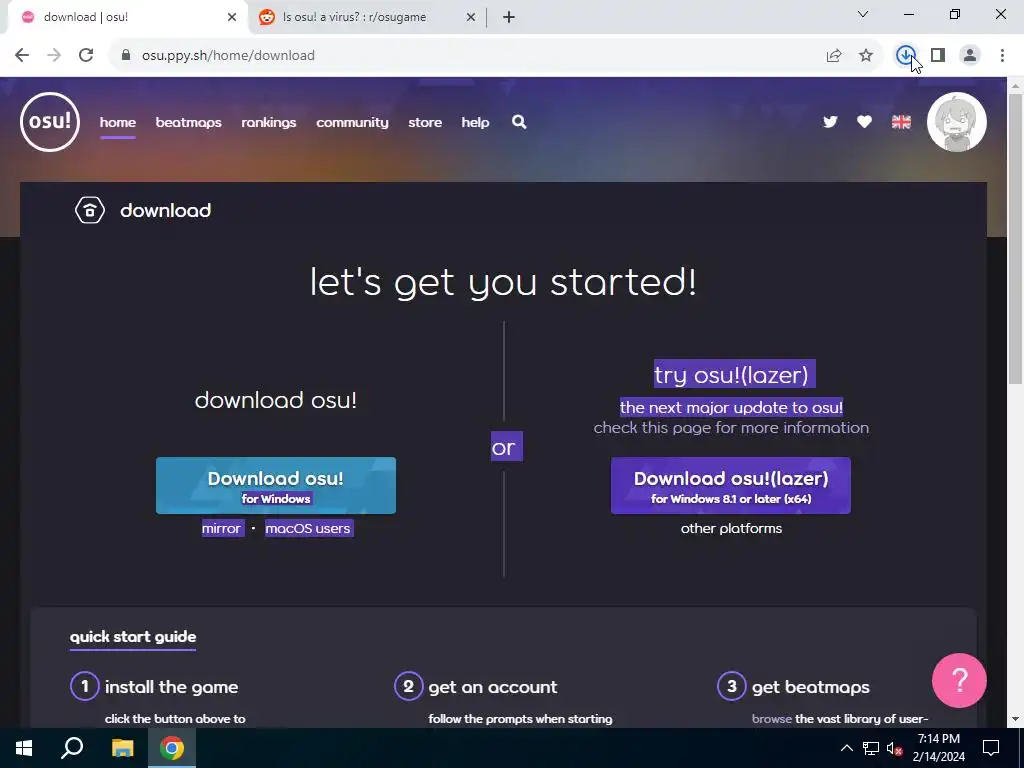Open Chrome three-dot menu
Image resolution: width=1024 pixels, height=768 pixels.
pos(1002,56)
